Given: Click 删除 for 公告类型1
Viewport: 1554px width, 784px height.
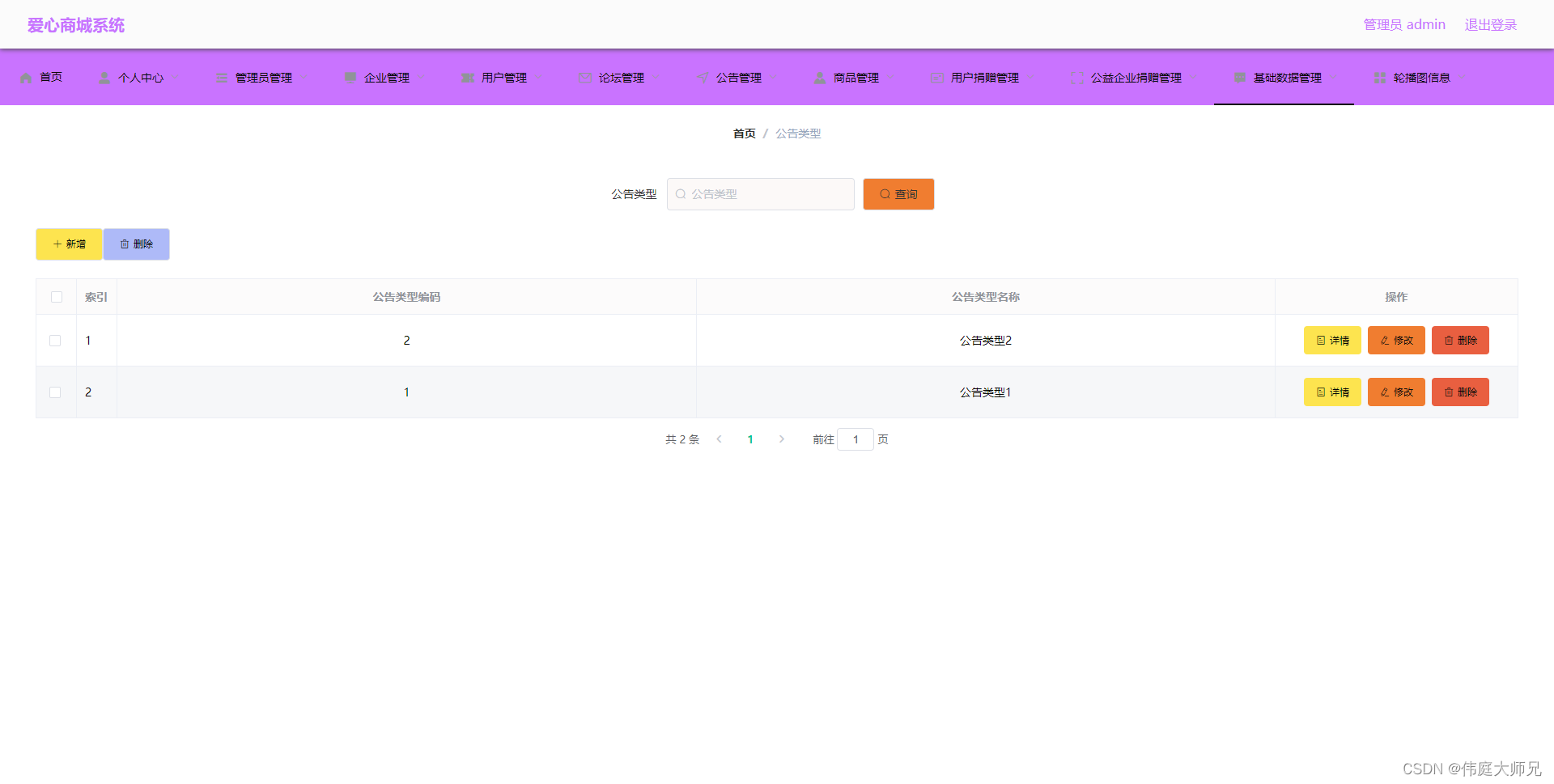Looking at the screenshot, I should click(1460, 392).
